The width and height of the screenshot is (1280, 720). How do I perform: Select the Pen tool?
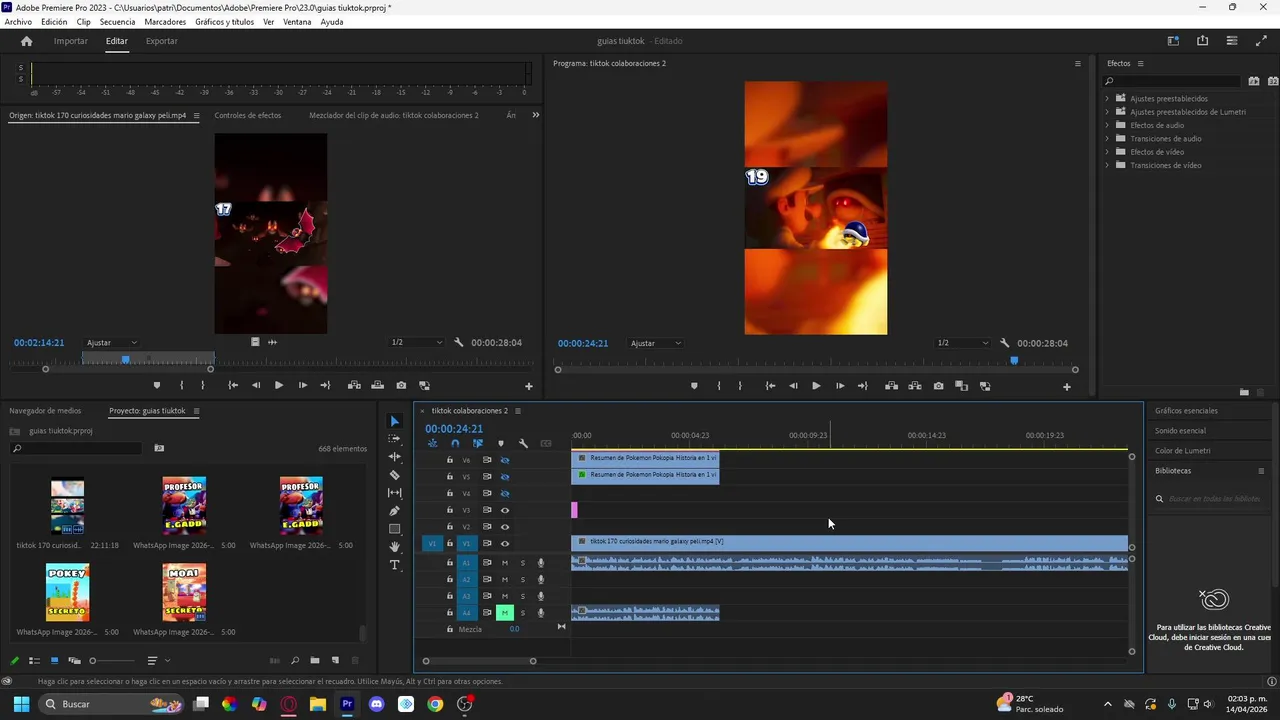point(394,511)
